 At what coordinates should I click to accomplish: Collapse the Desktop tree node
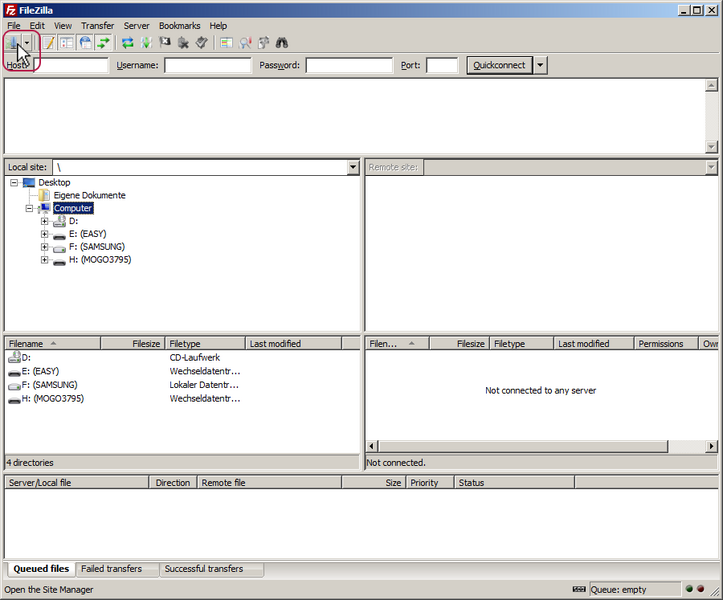[x=14, y=183]
